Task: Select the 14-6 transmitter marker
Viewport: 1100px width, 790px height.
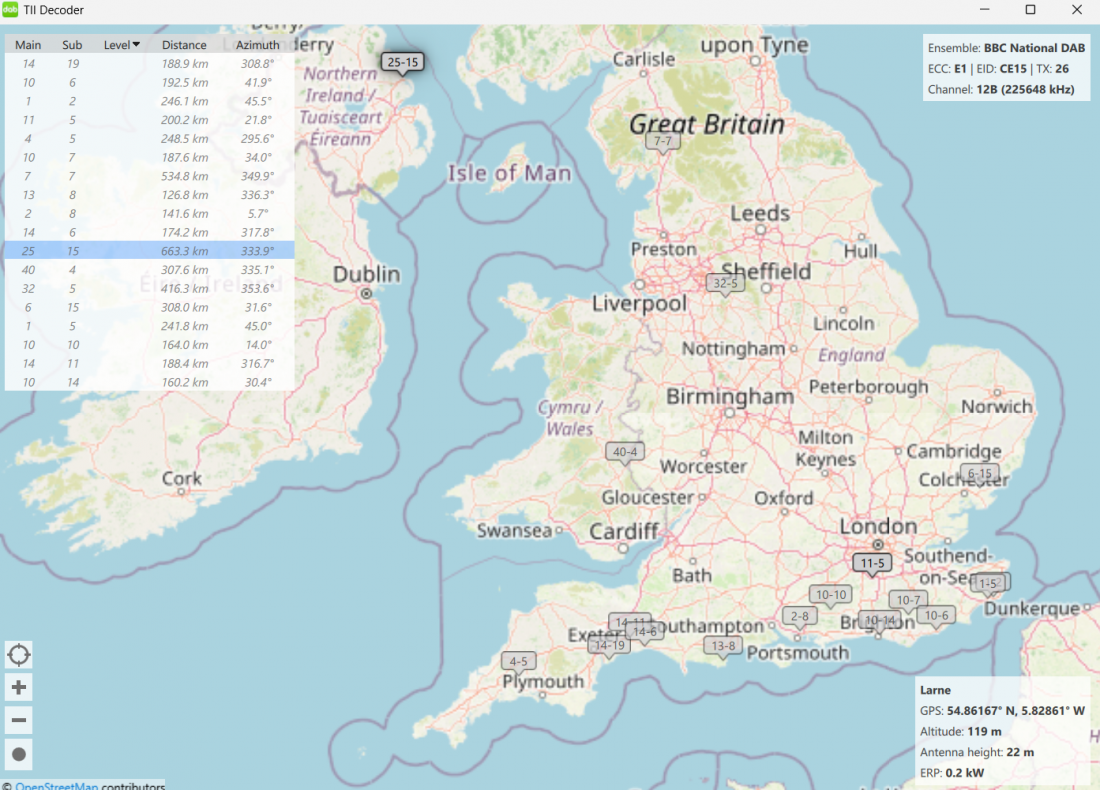Action: [645, 631]
